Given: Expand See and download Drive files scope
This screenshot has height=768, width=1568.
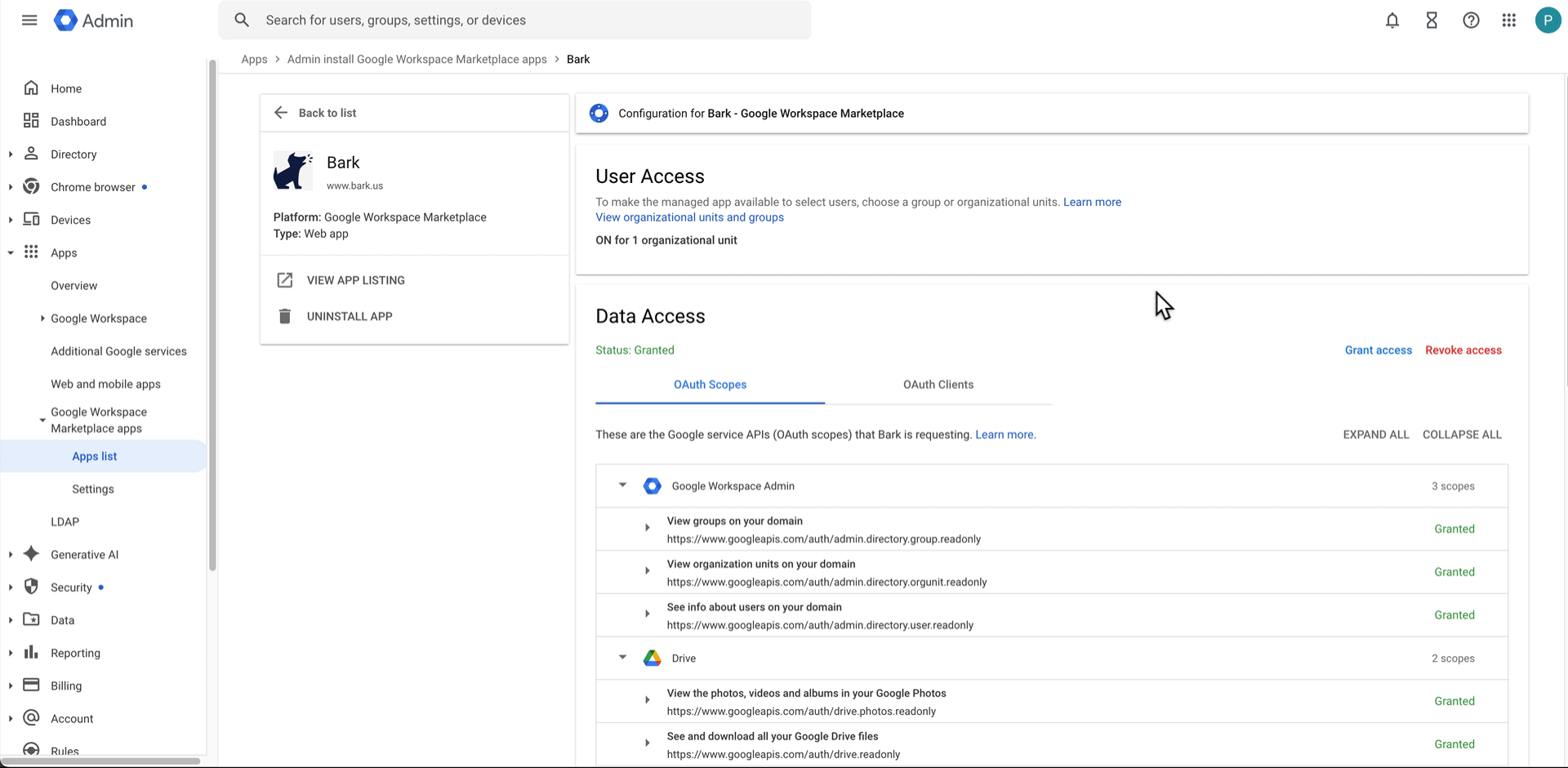Looking at the screenshot, I should coord(648,743).
